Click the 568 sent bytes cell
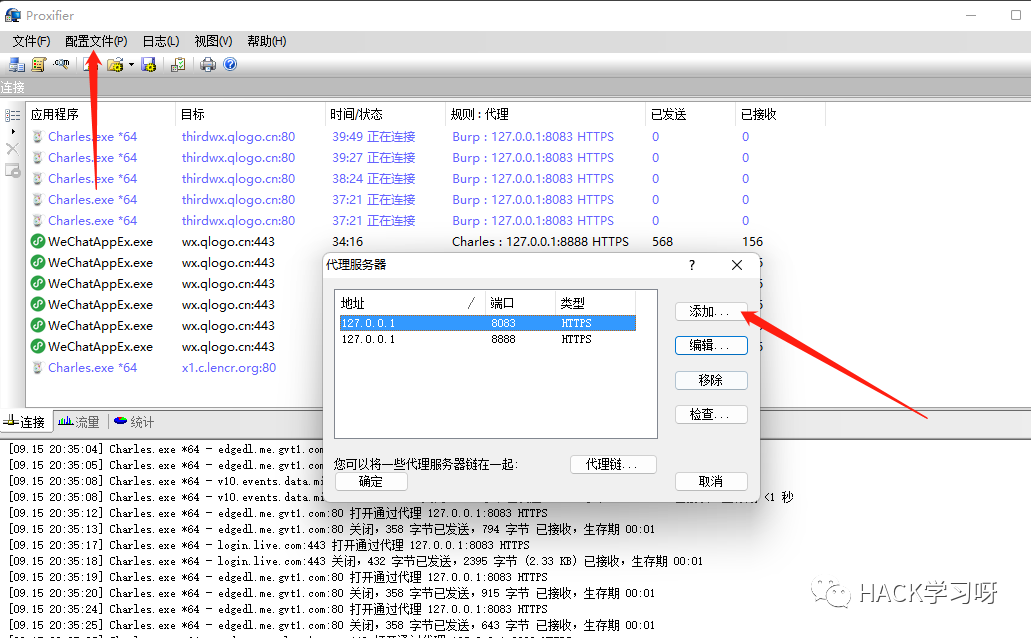This screenshot has height=638, width=1031. (x=663, y=241)
